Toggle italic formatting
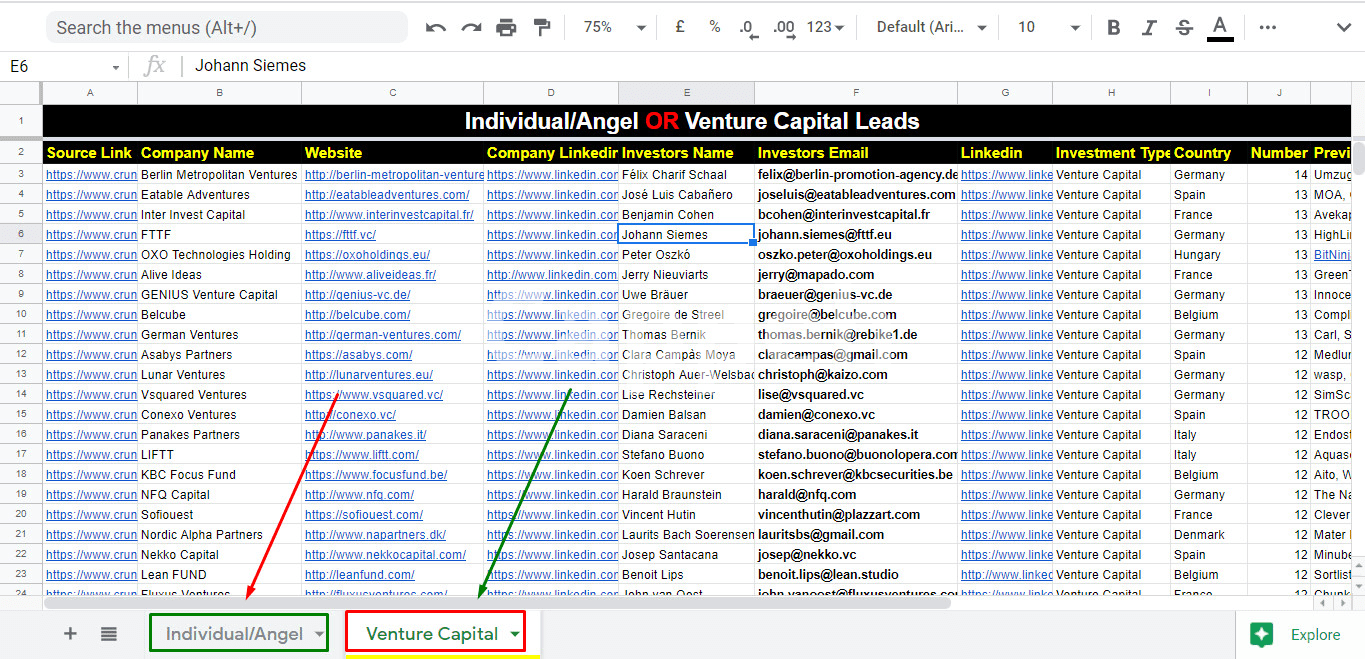Screen dimensions: 1365x659 coord(1149,28)
